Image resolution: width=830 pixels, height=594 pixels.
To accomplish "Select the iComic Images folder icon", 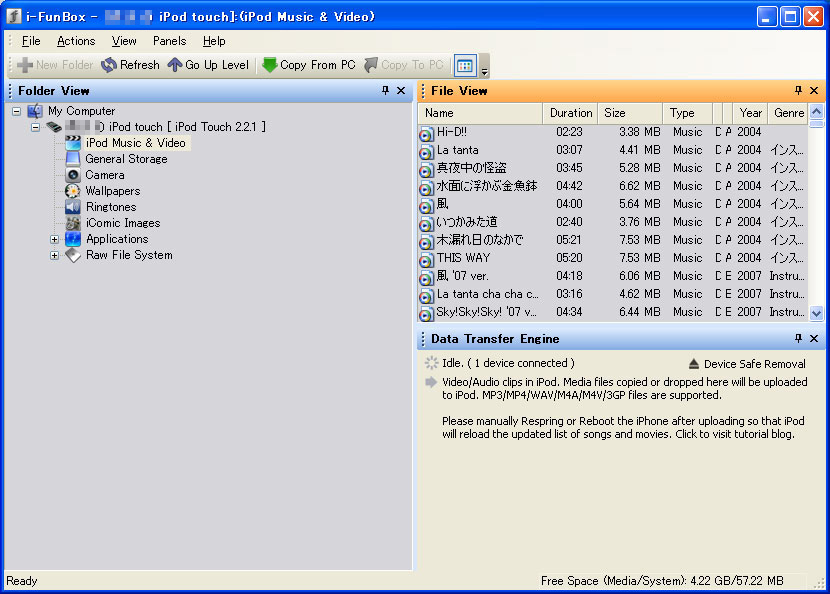I will [73, 223].
